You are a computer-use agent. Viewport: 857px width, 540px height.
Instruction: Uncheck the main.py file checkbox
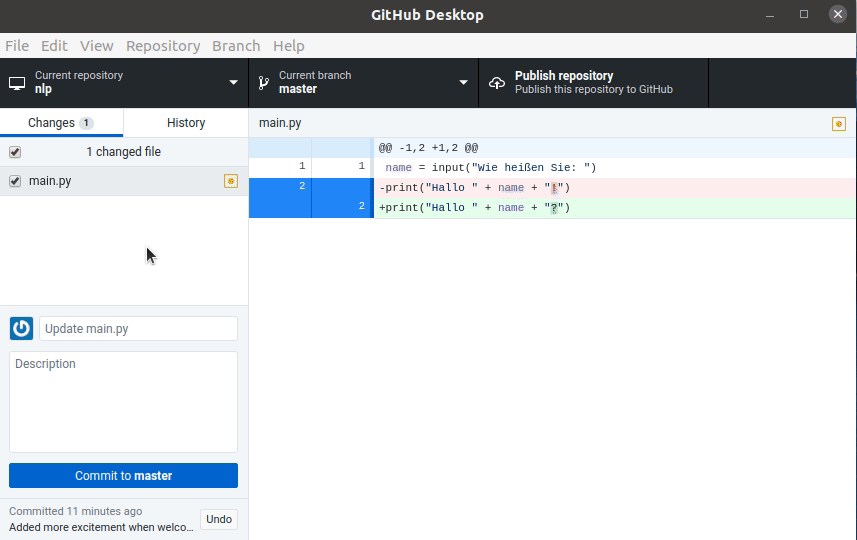(x=15, y=181)
